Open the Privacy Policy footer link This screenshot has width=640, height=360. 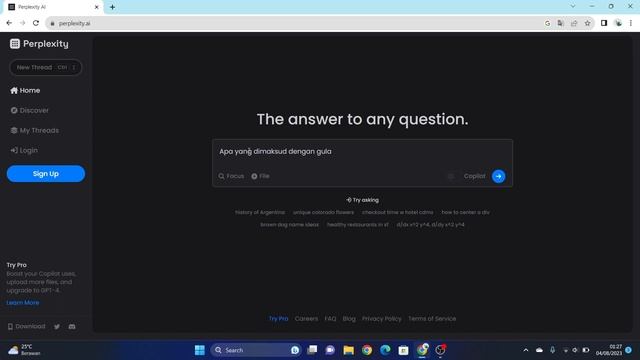tap(382, 318)
